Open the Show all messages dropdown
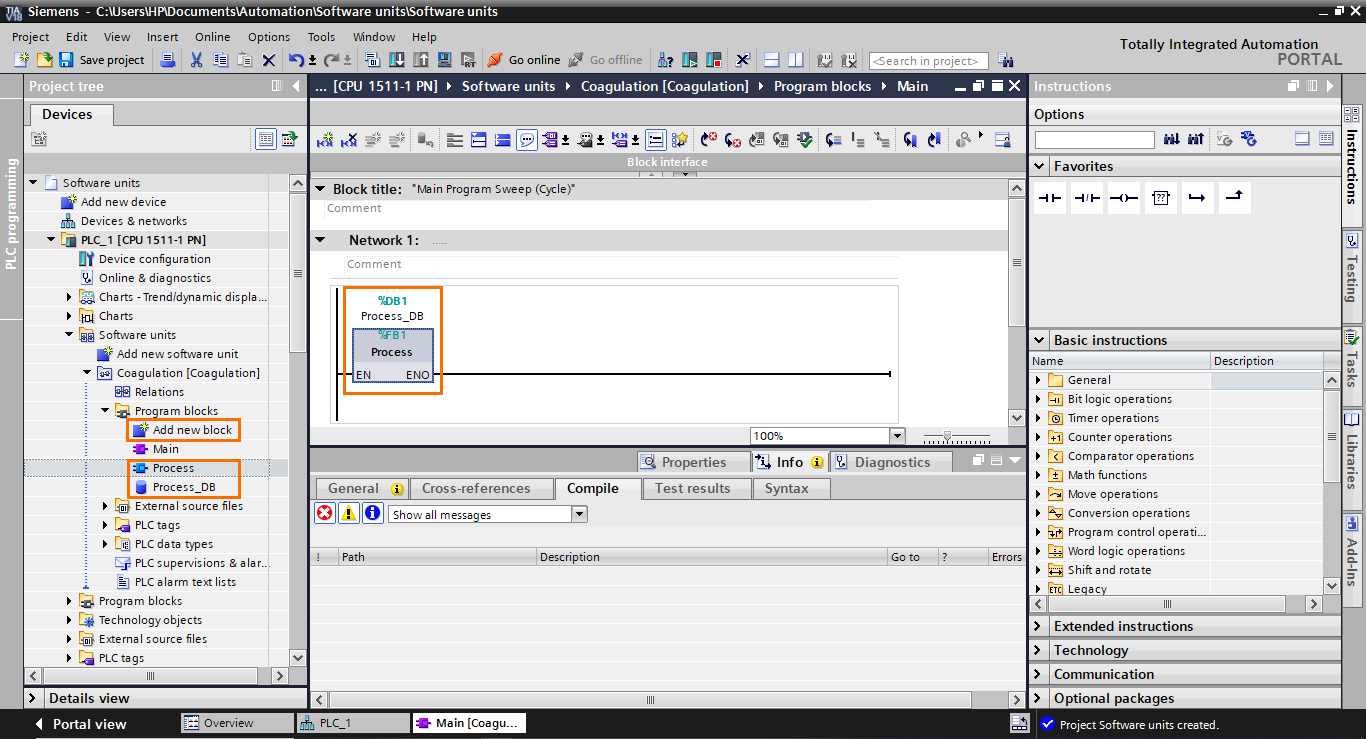 pyautogui.click(x=487, y=512)
